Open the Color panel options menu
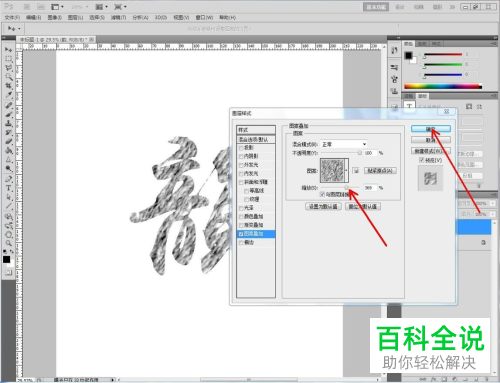500x383 pixels. [x=494, y=44]
